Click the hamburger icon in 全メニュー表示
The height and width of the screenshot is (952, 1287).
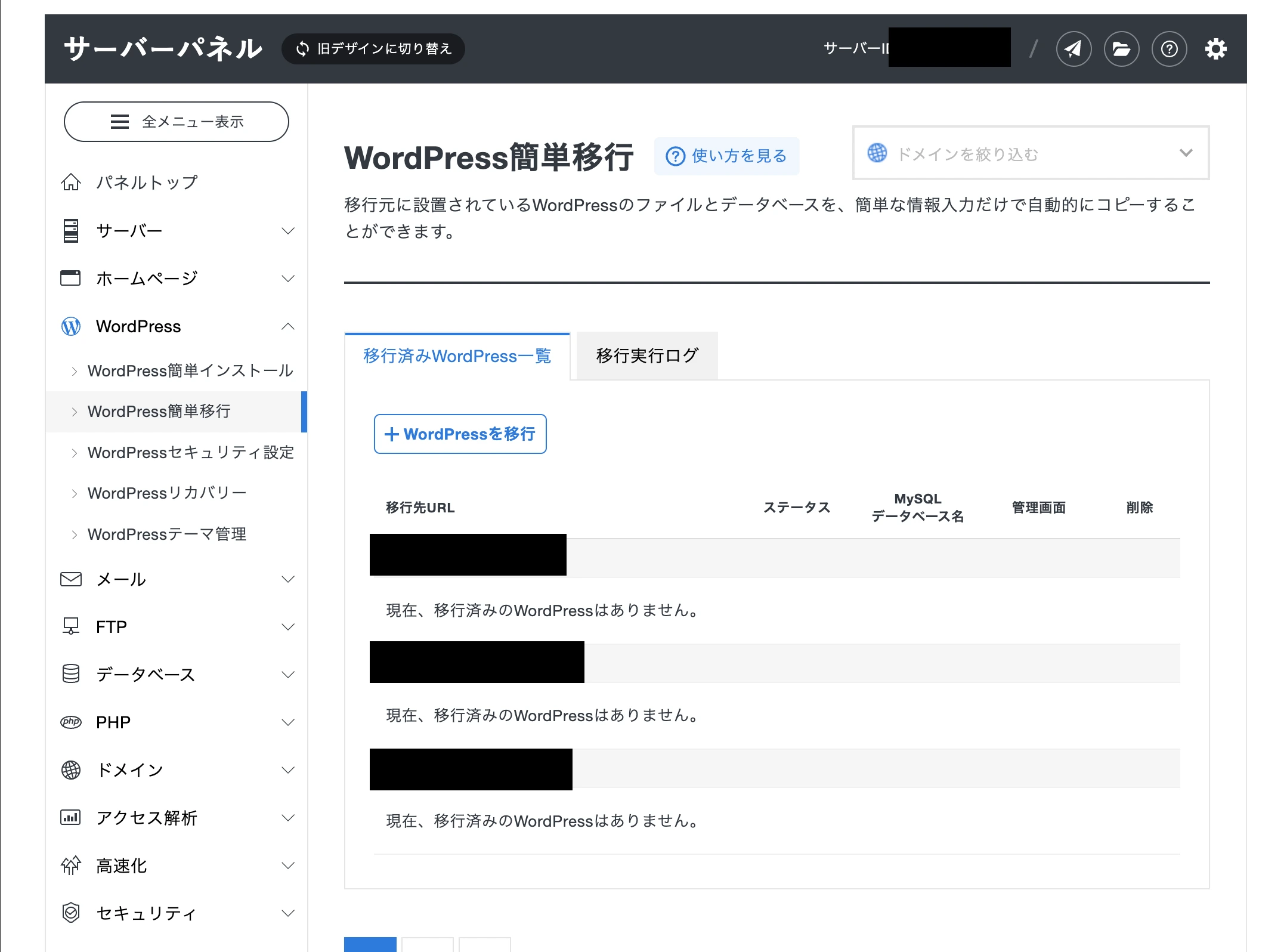point(120,122)
